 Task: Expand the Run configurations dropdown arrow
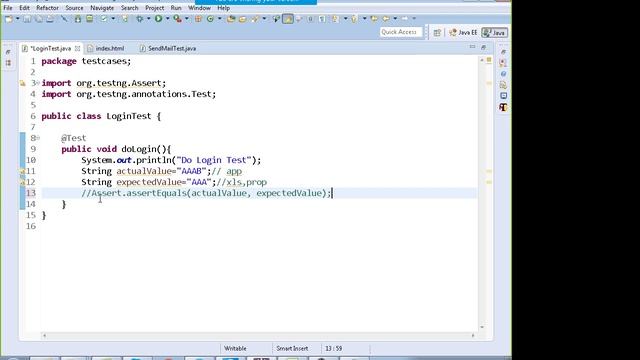click(167, 19)
